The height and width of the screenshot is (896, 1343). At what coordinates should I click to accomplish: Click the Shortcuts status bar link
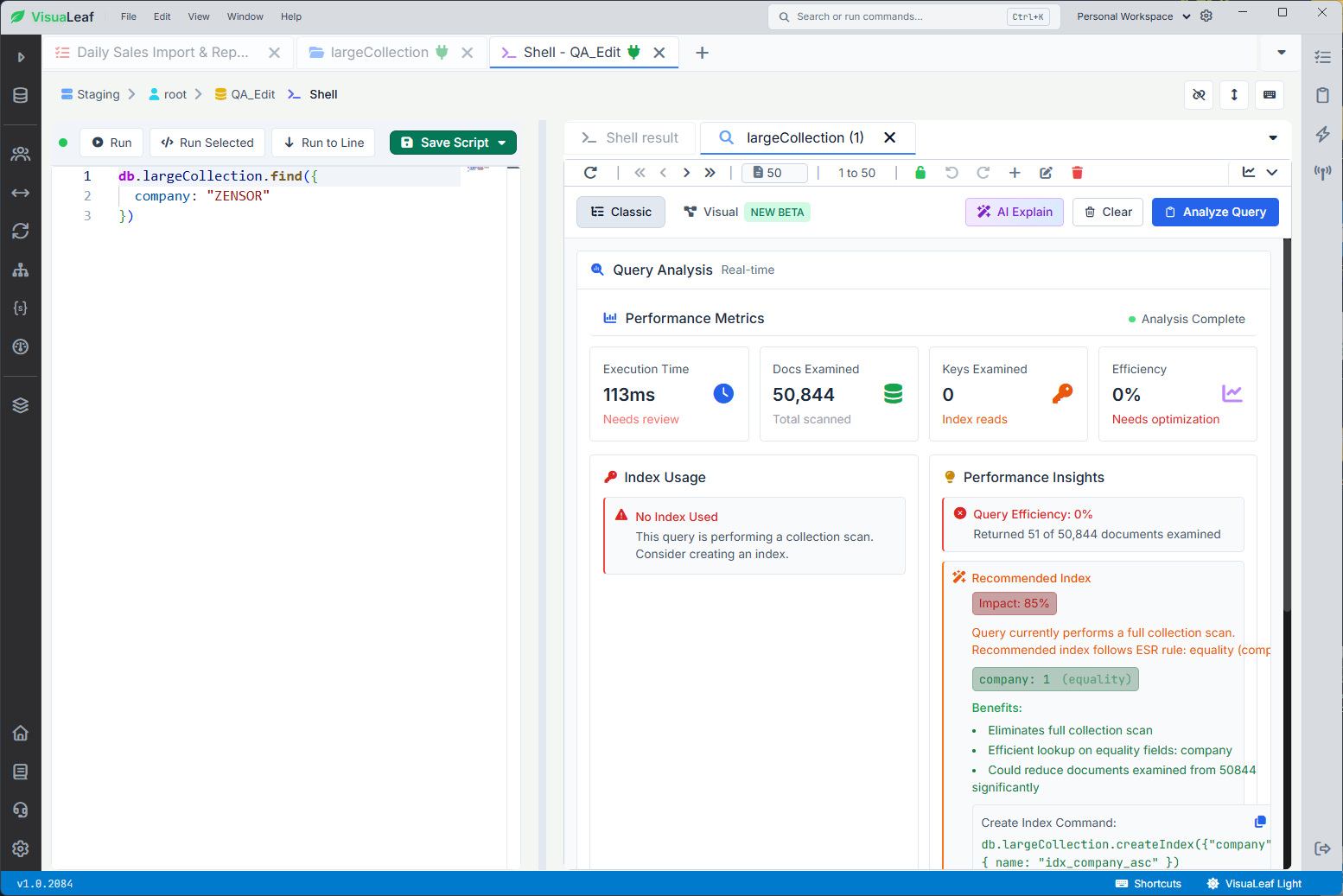[1149, 883]
